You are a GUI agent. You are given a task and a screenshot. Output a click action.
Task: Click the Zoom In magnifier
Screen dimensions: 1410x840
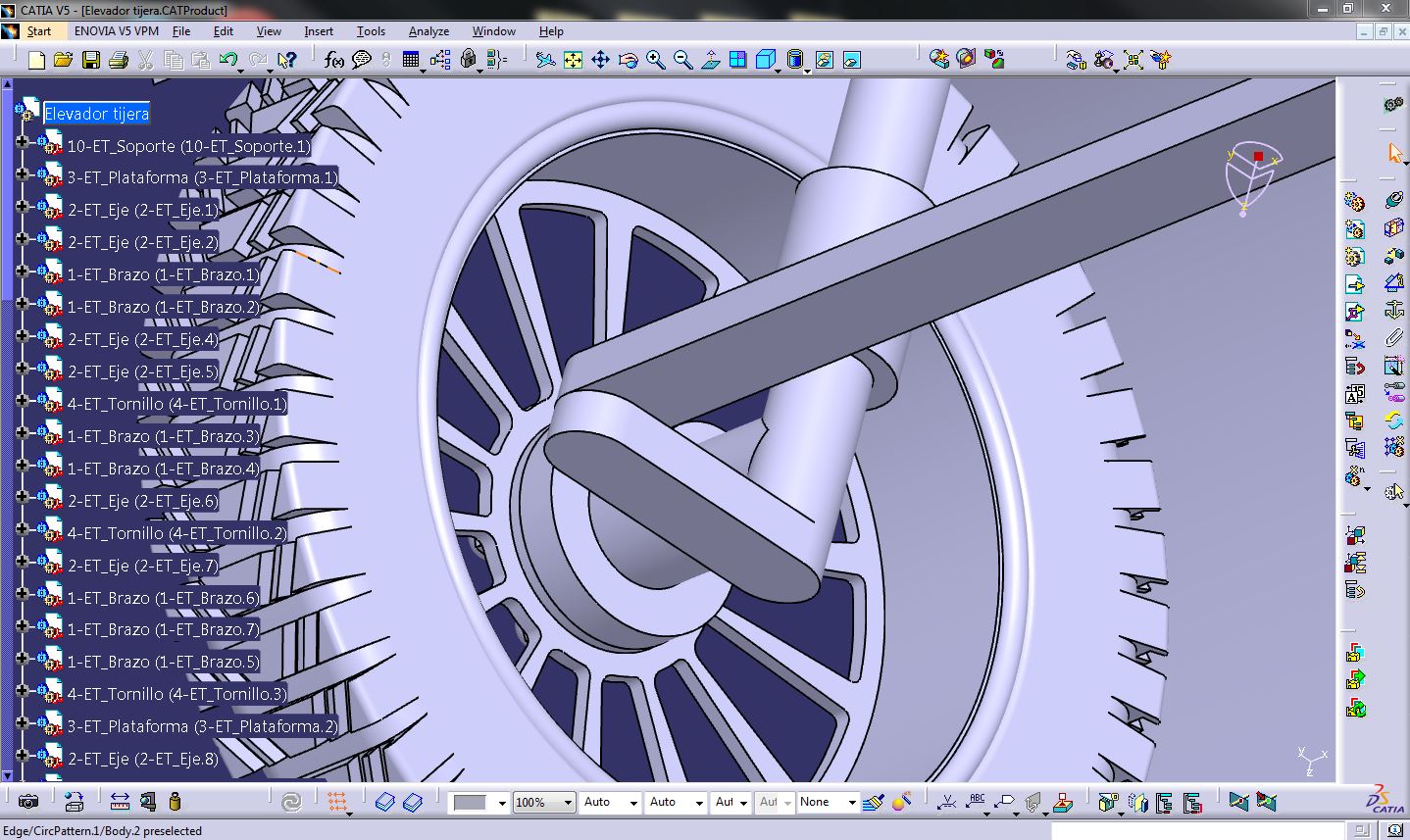pyautogui.click(x=656, y=60)
